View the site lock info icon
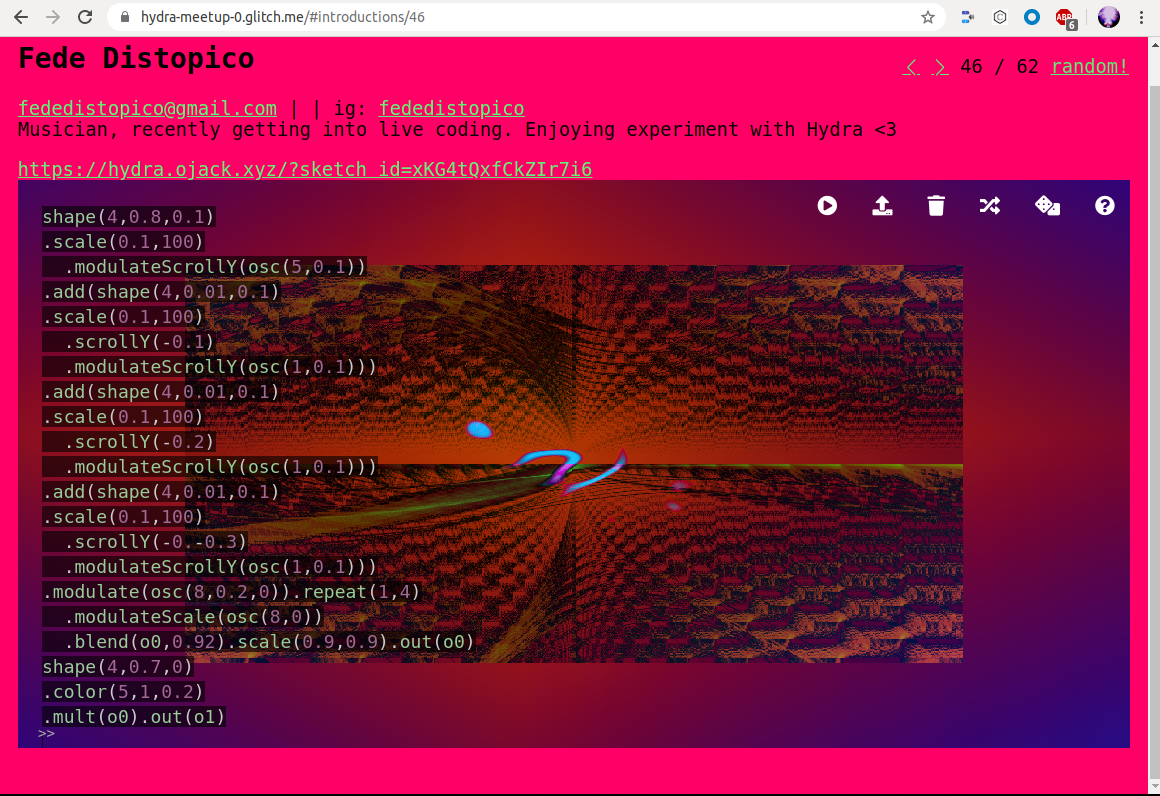1160x796 pixels. pyautogui.click(x=125, y=17)
